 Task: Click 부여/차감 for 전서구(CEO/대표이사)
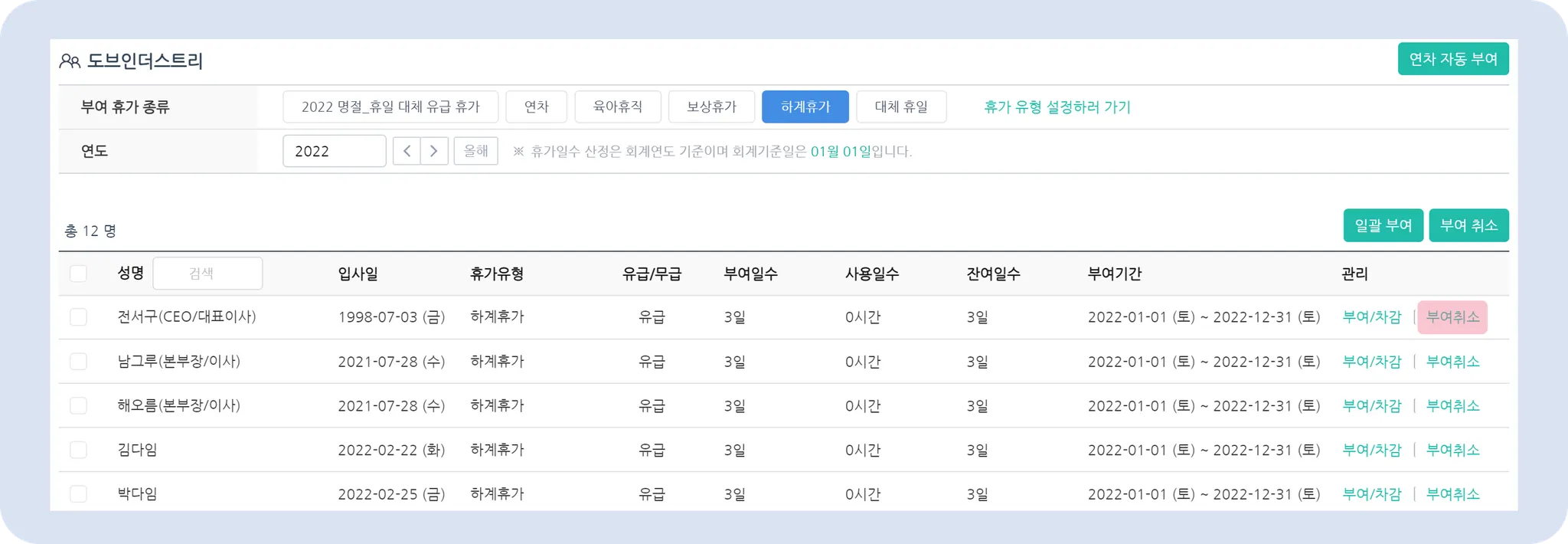tap(1372, 317)
